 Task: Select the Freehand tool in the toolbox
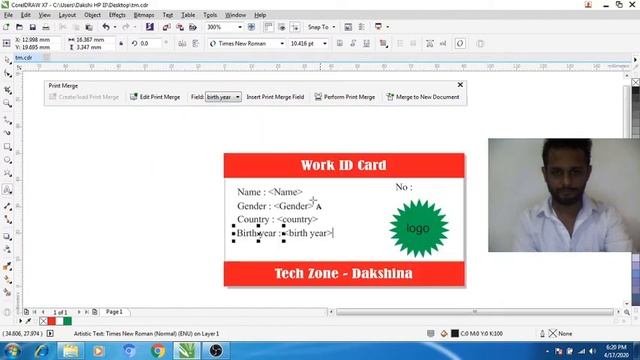coord(7,120)
